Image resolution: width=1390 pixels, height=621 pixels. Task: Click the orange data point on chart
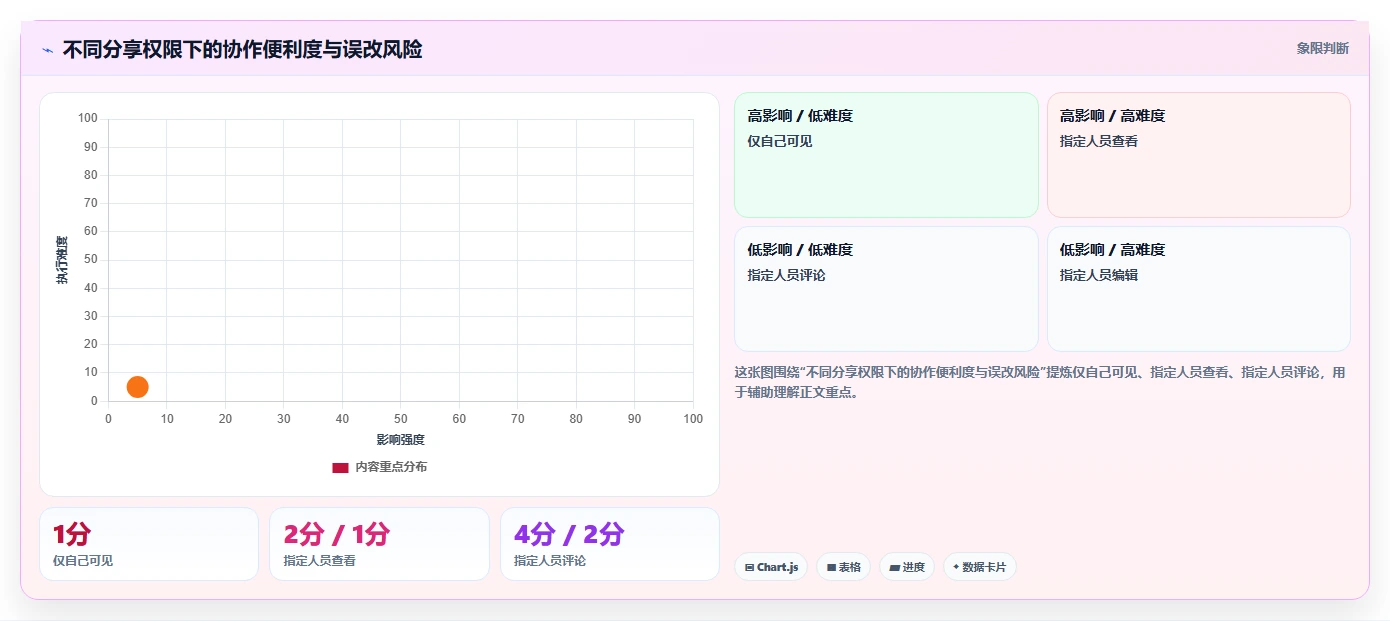point(138,387)
